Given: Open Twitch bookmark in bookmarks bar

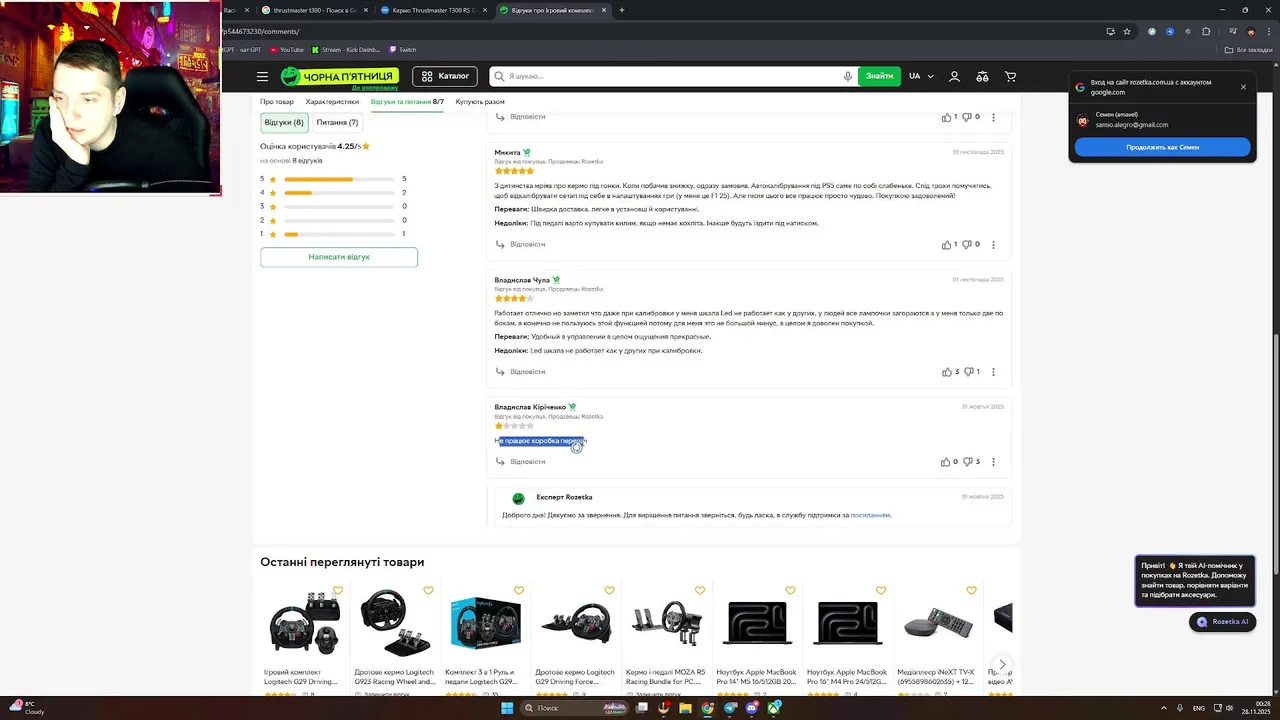Looking at the screenshot, I should pyautogui.click(x=403, y=49).
